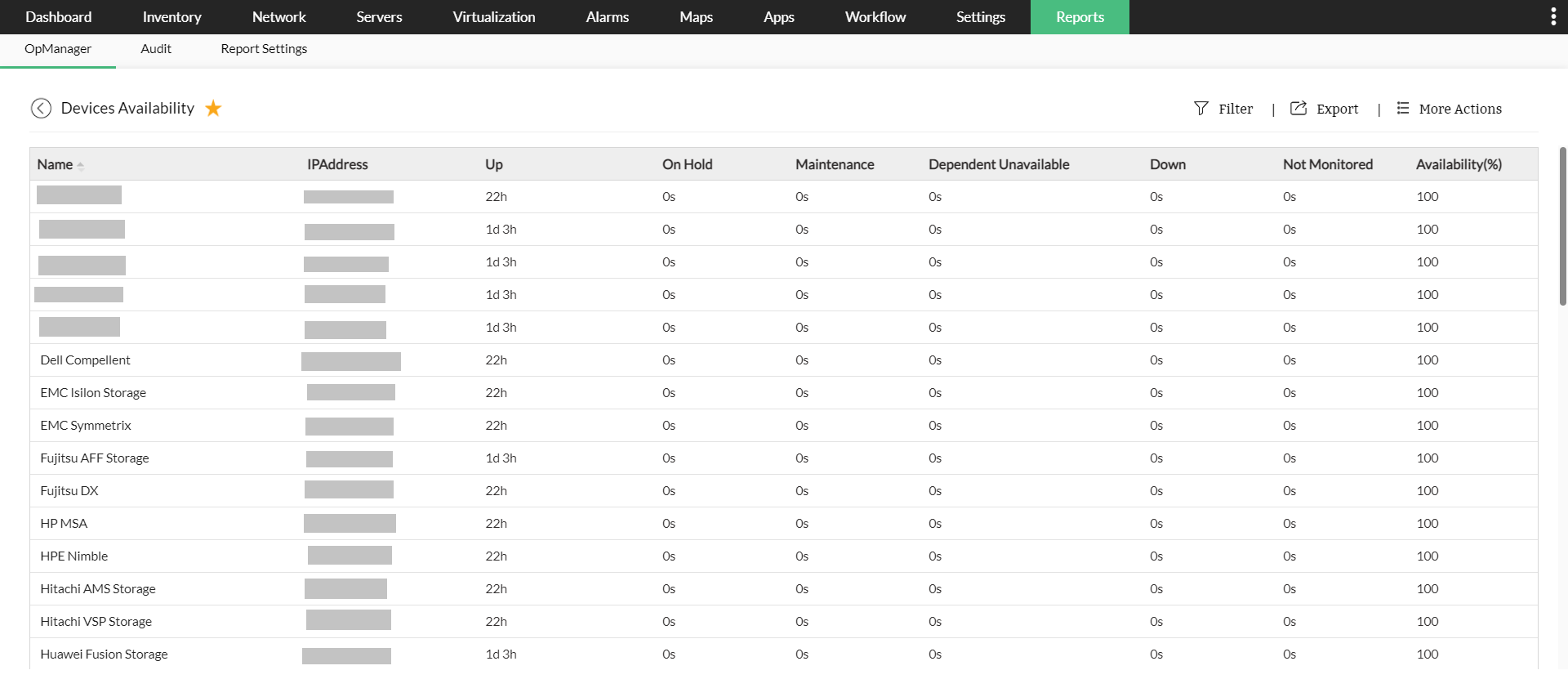Click the Filter funnel icon
This screenshot has height=697, width=1568.
1200,109
